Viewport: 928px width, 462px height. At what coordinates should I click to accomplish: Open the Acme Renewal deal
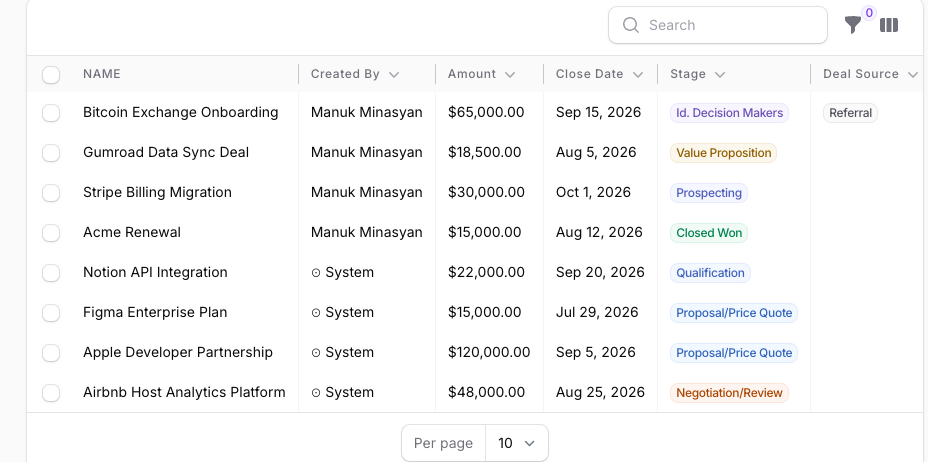[132, 232]
